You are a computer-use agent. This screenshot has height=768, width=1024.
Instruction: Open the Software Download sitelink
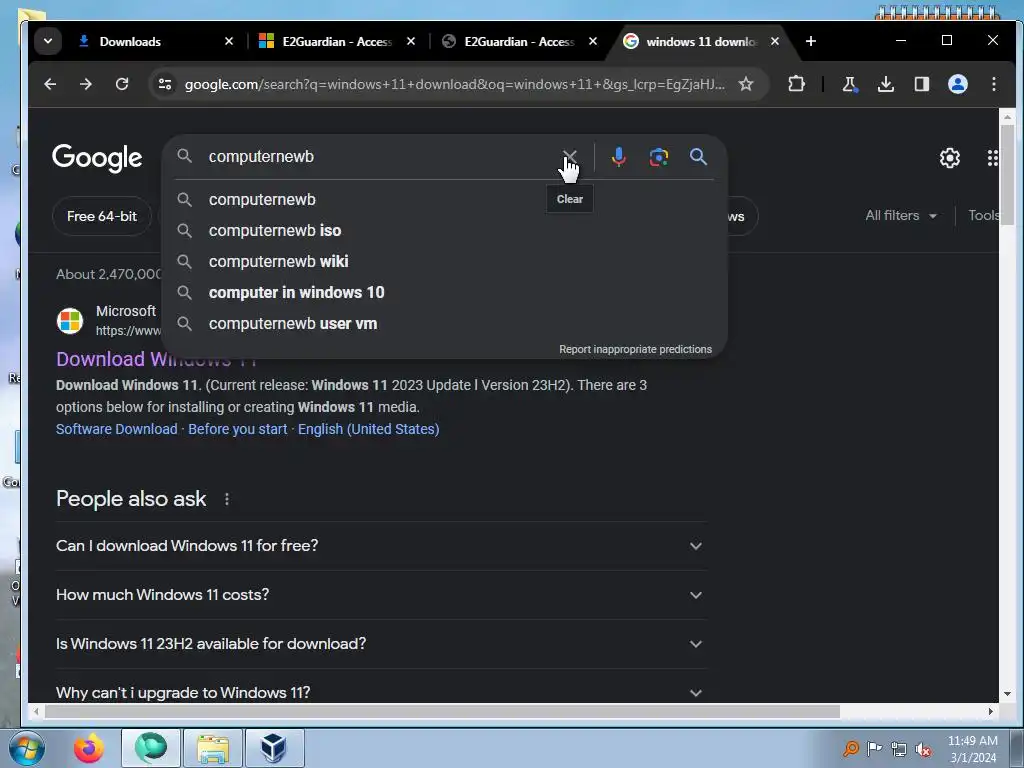tap(116, 429)
